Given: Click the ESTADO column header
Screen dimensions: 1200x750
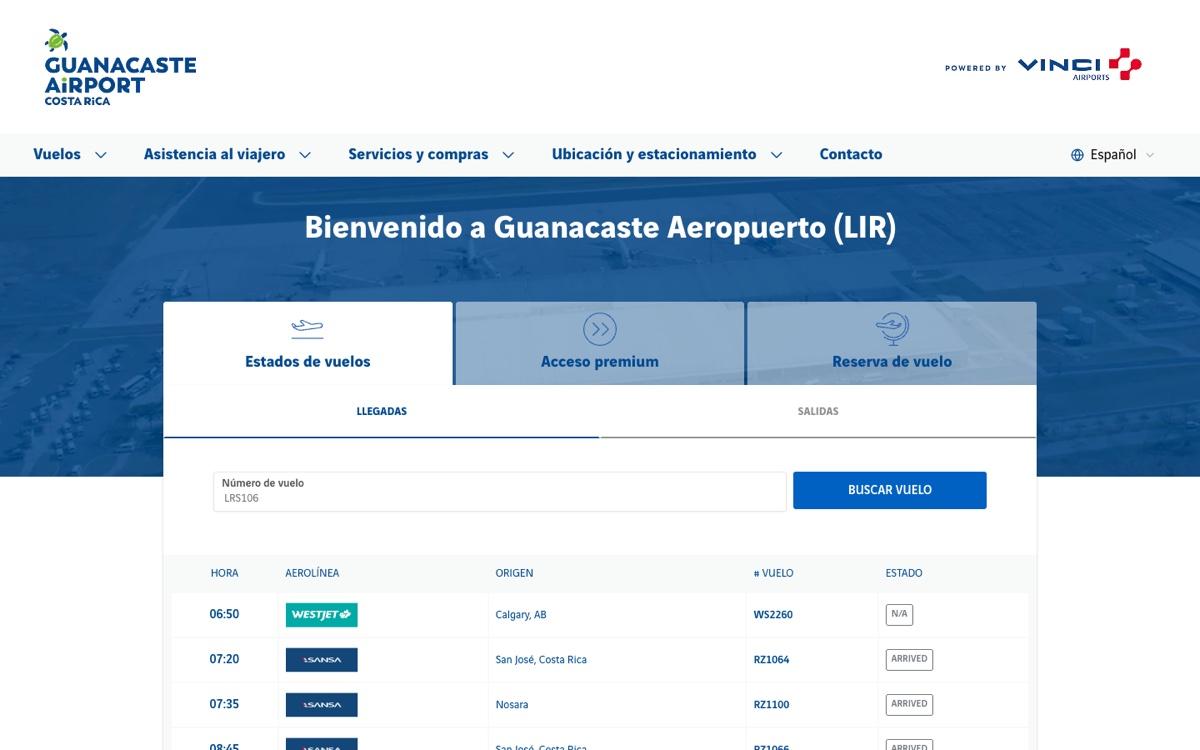Looking at the screenshot, I should (x=904, y=573).
